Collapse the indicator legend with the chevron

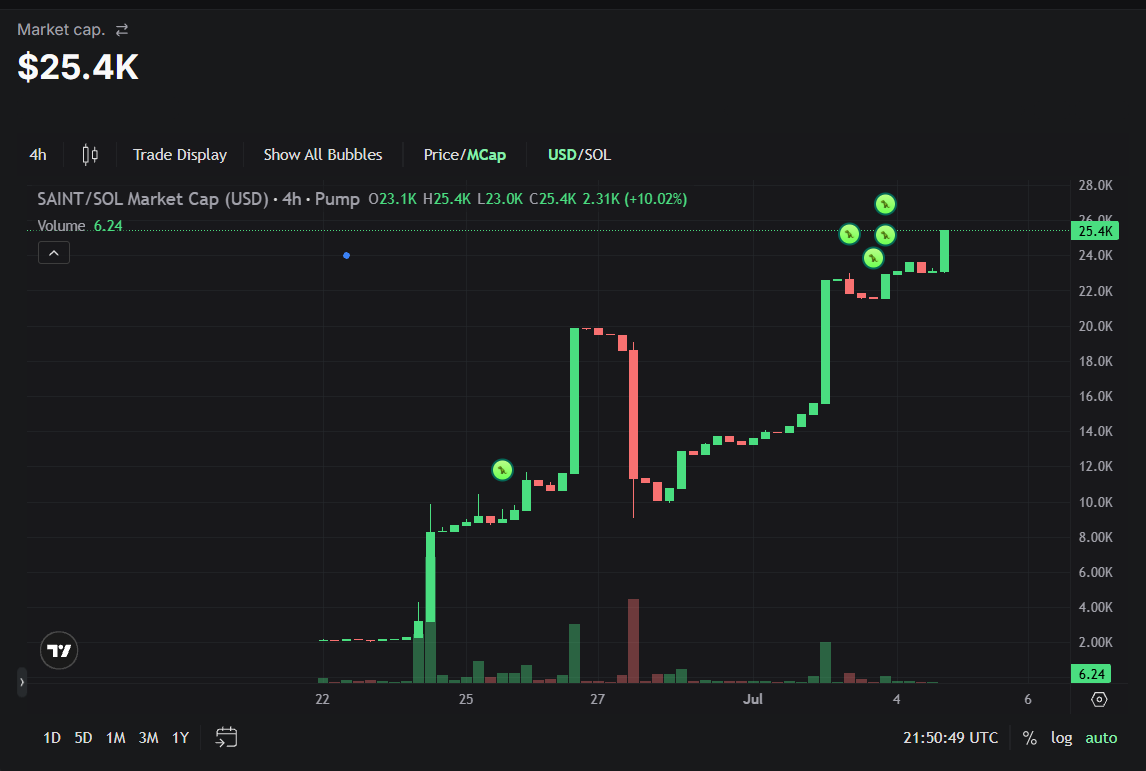54,253
